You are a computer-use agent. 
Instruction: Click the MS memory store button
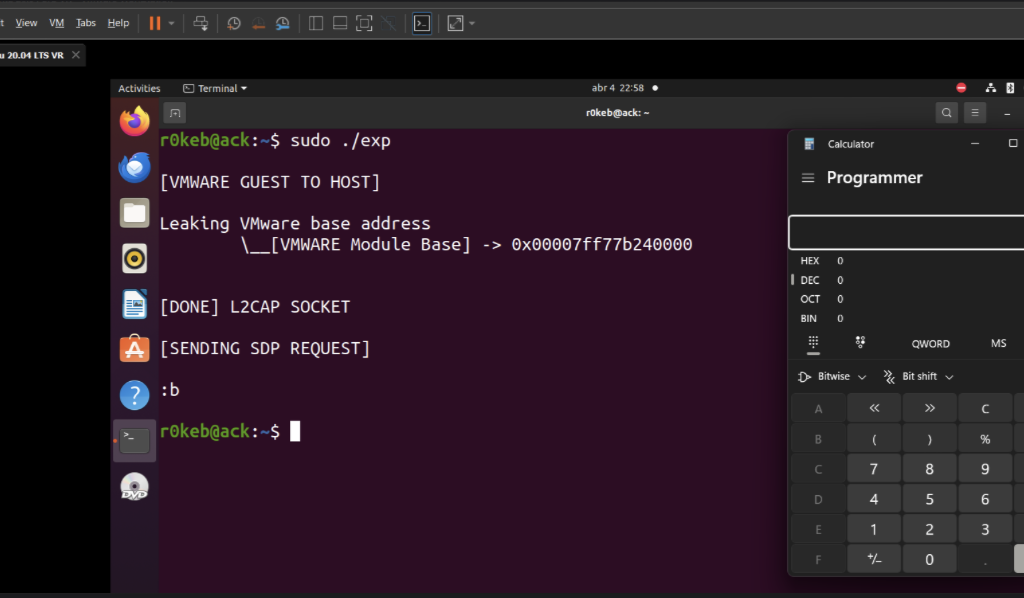pyautogui.click(x=999, y=343)
